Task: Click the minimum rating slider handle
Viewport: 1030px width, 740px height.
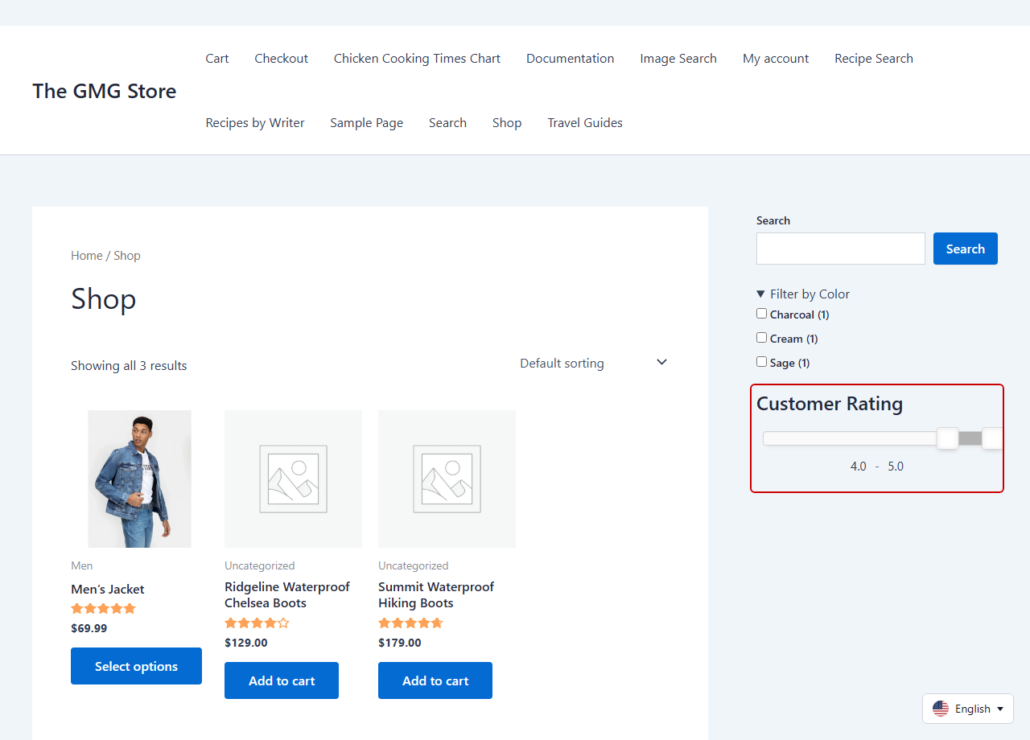Action: pos(947,438)
